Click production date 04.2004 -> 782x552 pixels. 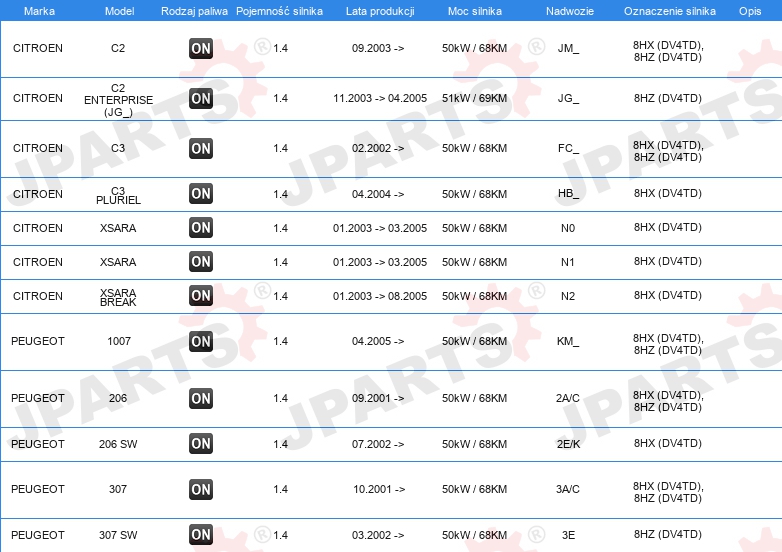point(378,194)
